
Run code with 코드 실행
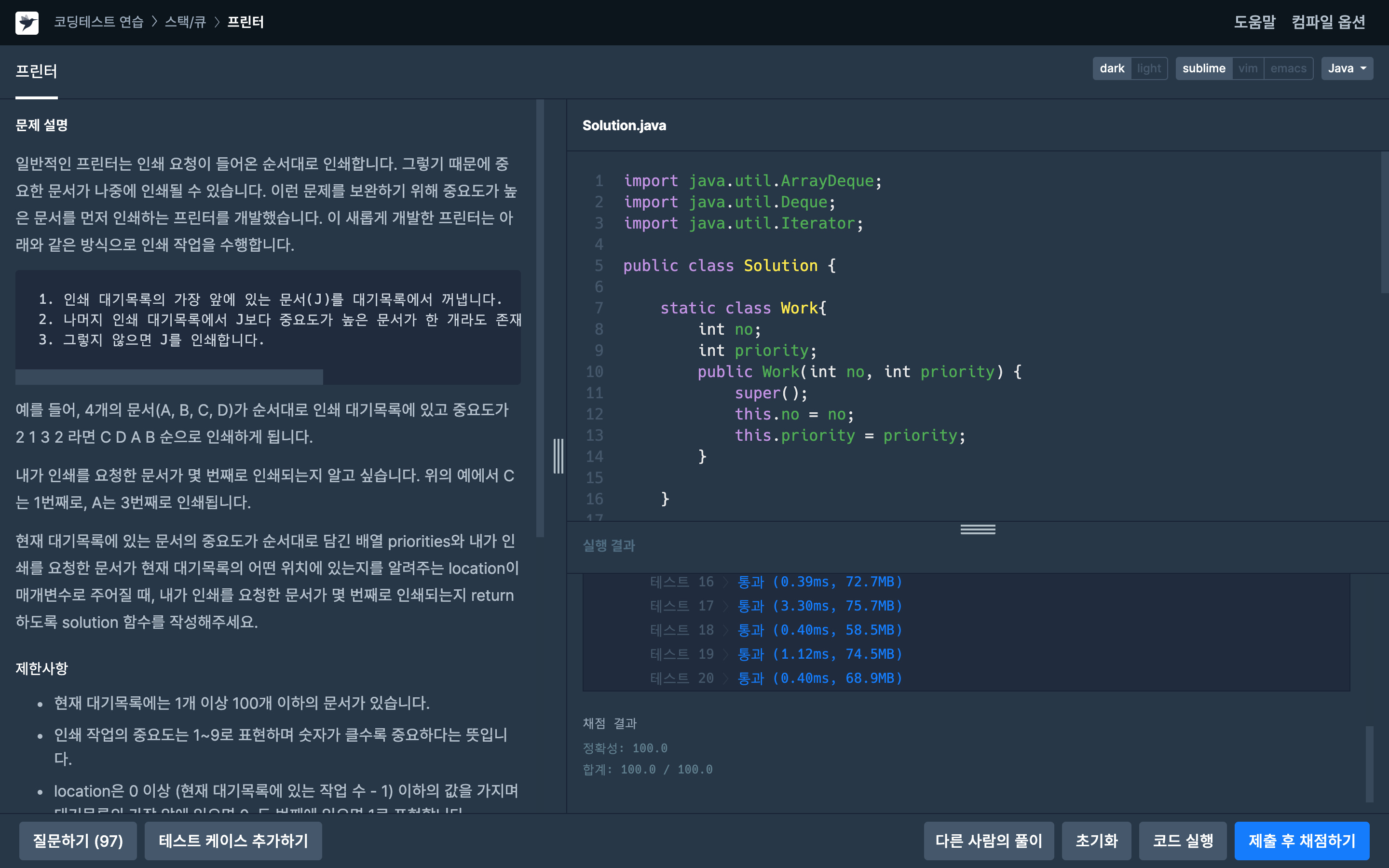point(1183,841)
